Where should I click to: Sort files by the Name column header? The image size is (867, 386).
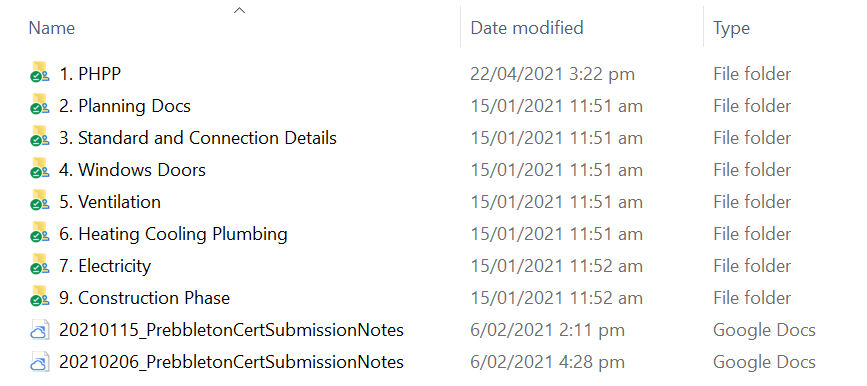coord(51,28)
